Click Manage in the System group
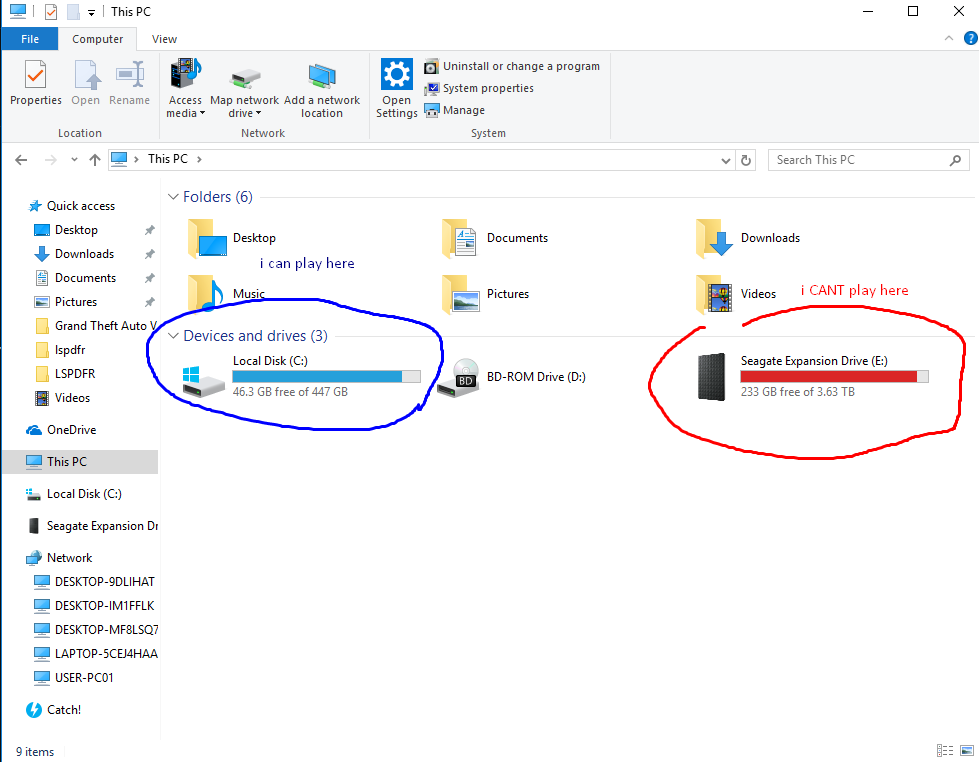 455,111
